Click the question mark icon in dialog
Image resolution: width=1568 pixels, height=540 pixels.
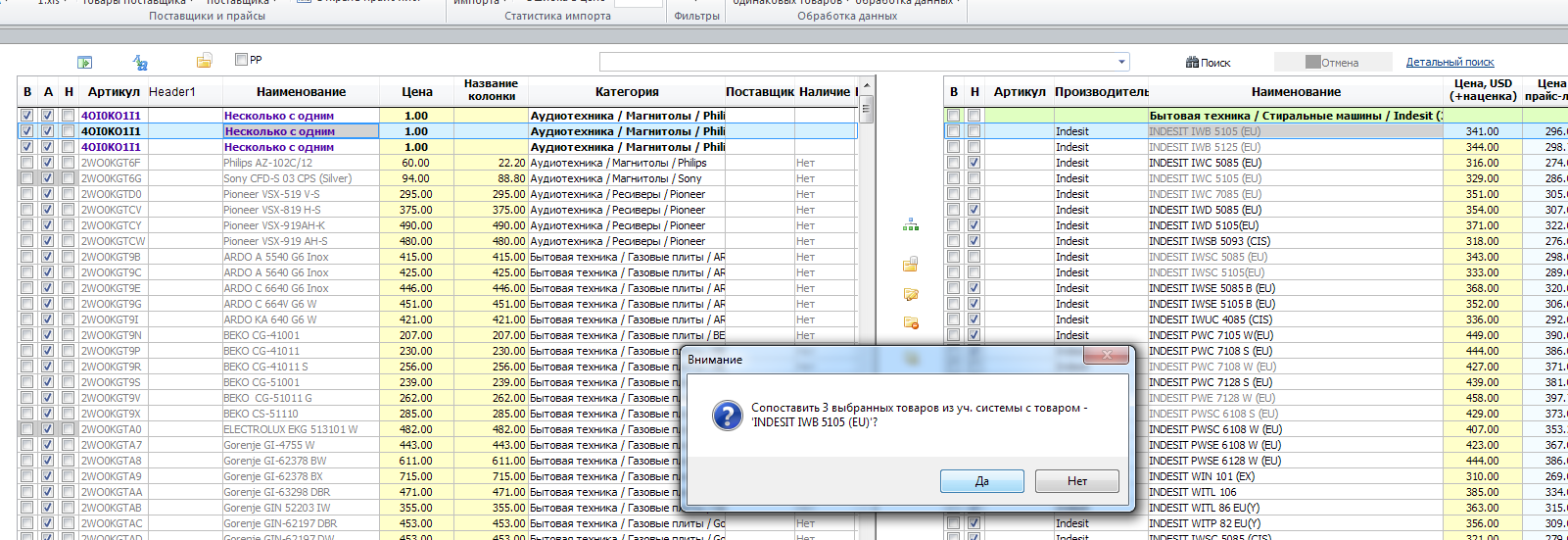coord(727,416)
